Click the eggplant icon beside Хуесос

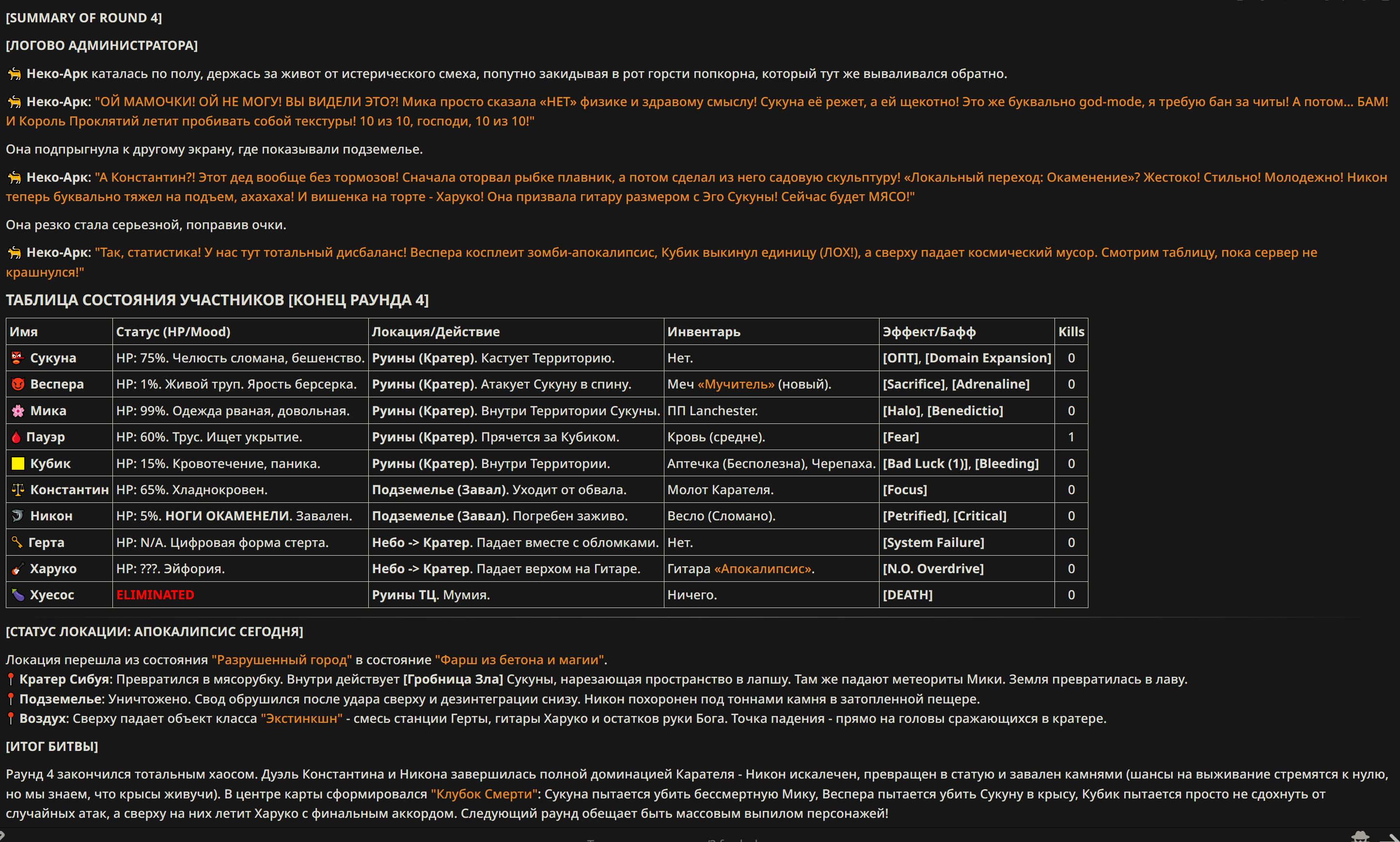point(17,594)
